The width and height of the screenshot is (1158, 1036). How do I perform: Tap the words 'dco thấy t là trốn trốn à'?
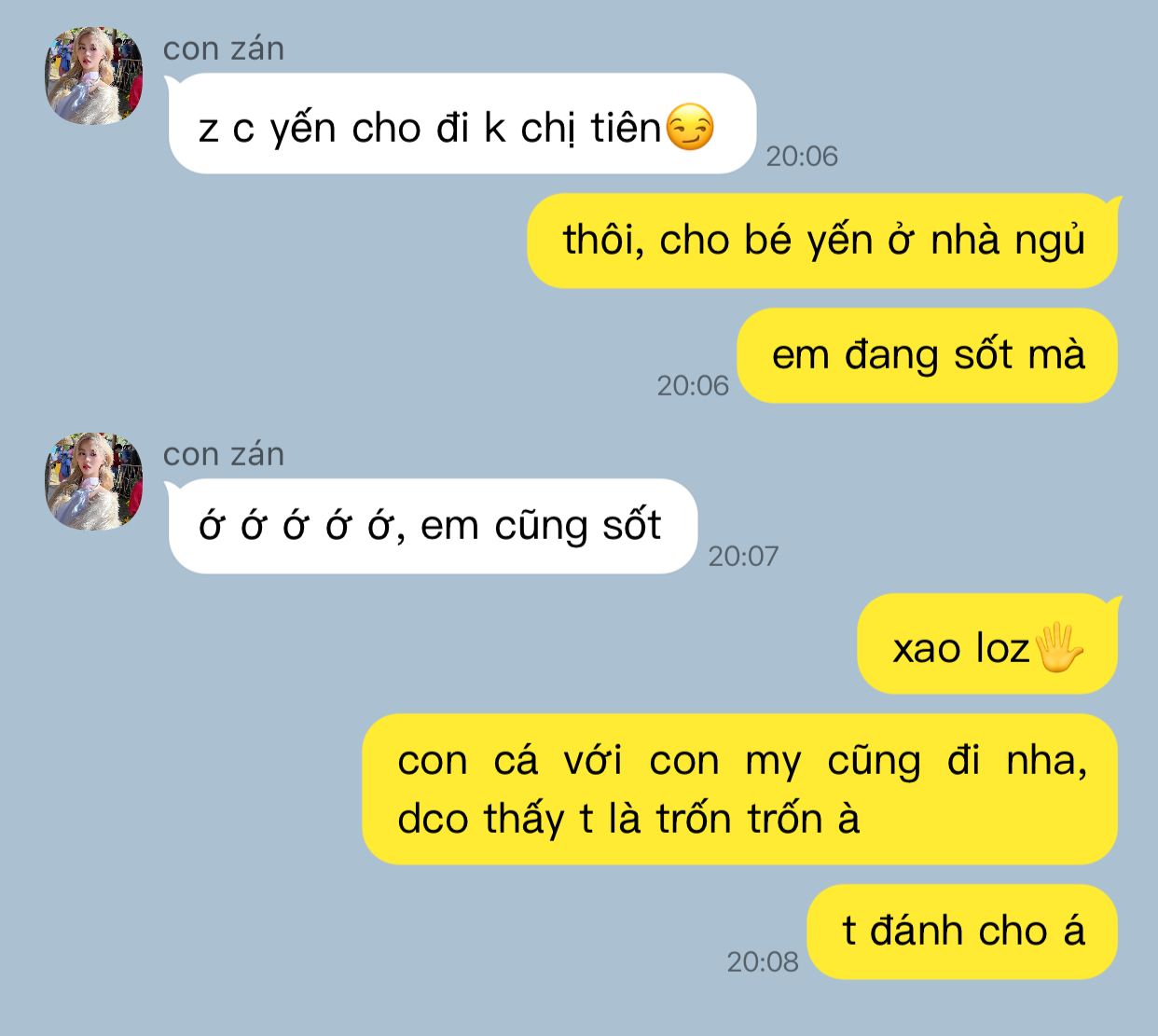point(627,820)
